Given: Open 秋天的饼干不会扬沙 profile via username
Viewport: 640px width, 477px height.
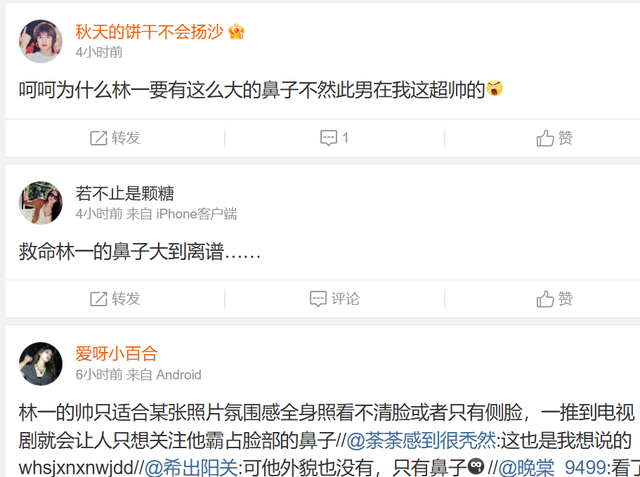Looking at the screenshot, I should coord(149,32).
